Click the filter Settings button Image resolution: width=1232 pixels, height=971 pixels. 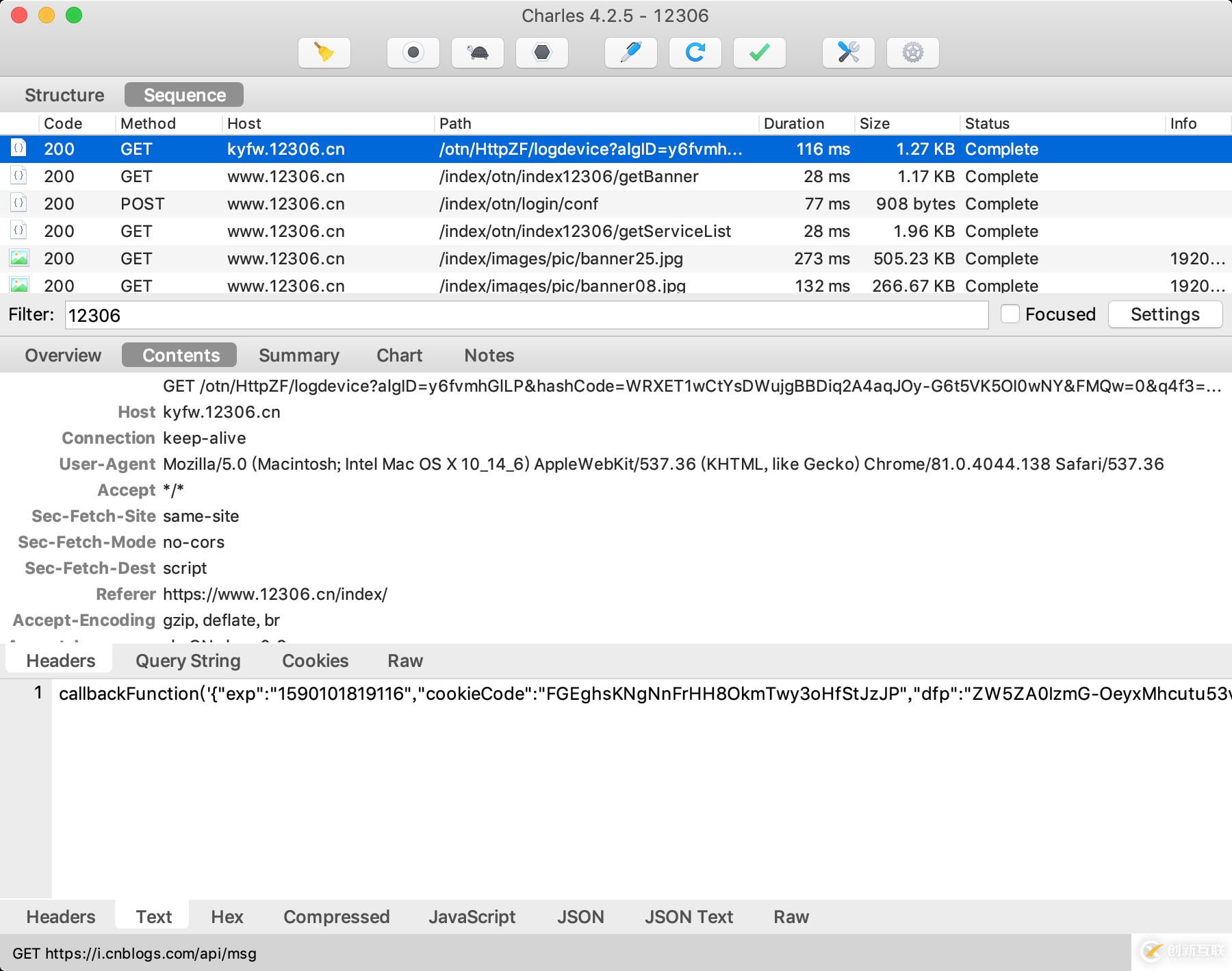(1165, 314)
